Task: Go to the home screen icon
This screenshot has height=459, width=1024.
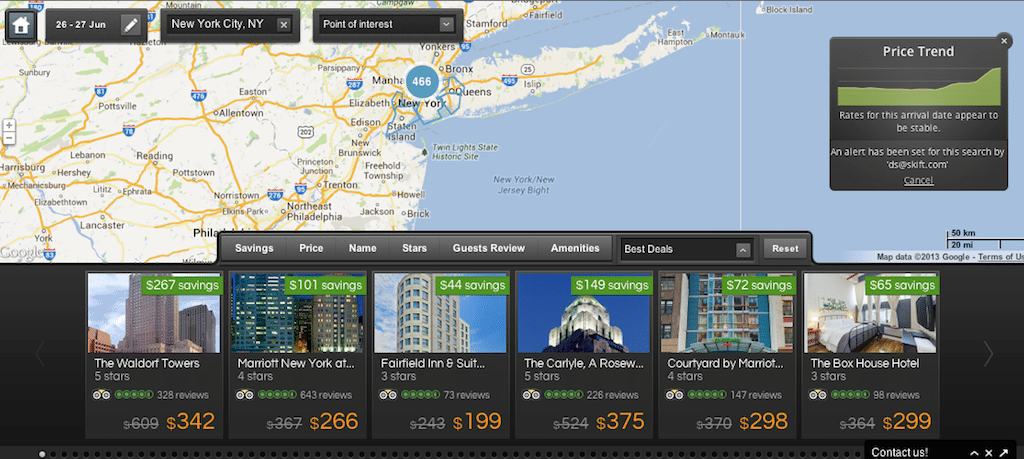Action: (x=21, y=25)
